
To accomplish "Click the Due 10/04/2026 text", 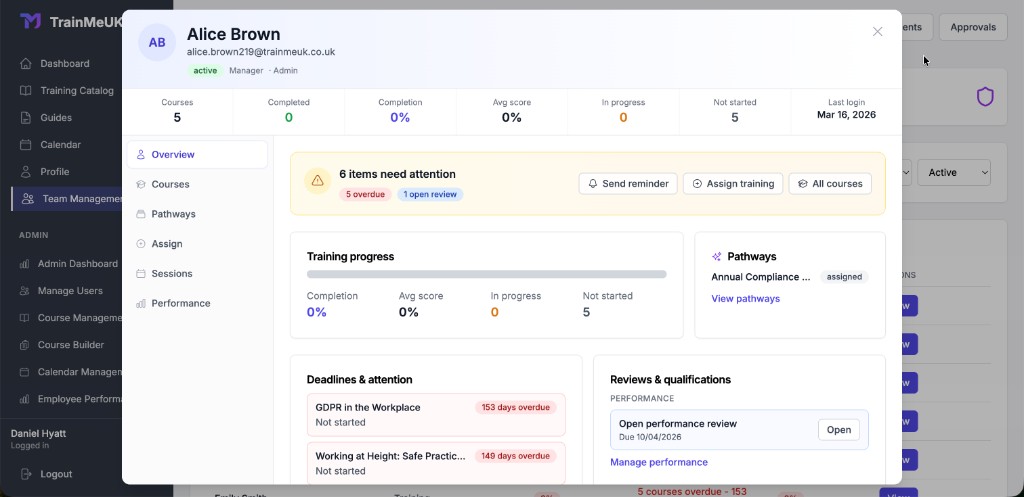I will click(x=649, y=437).
